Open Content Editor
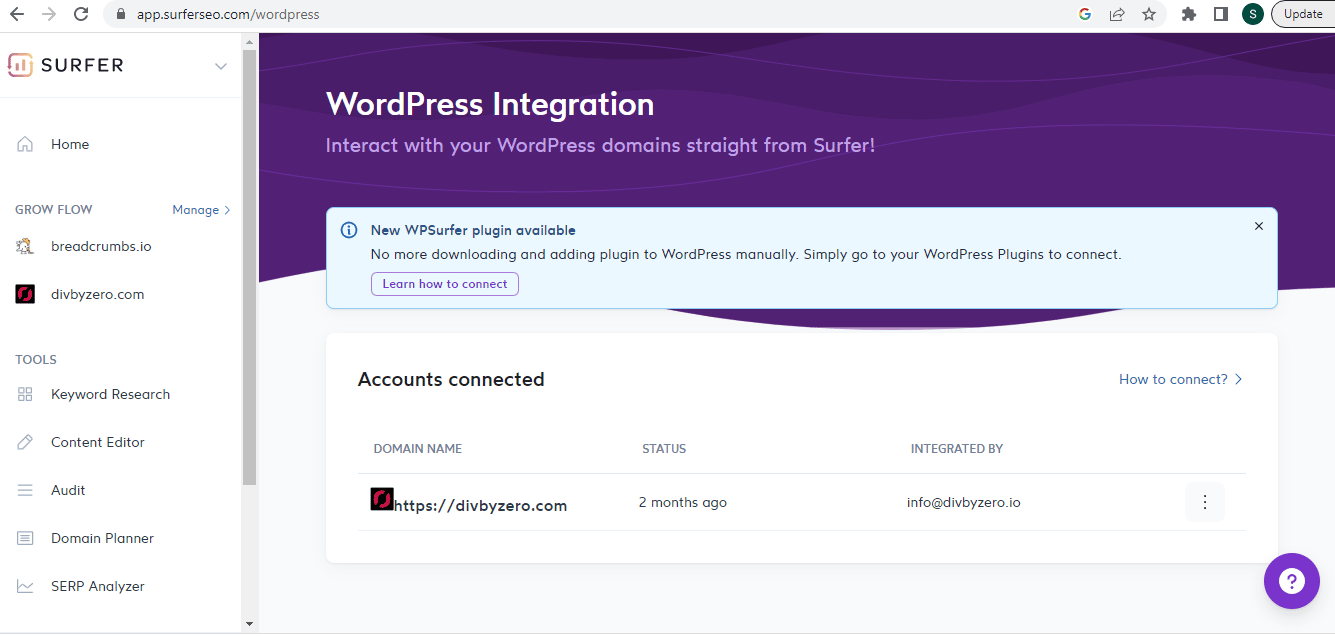This screenshot has height=636, width=1335. 98,442
